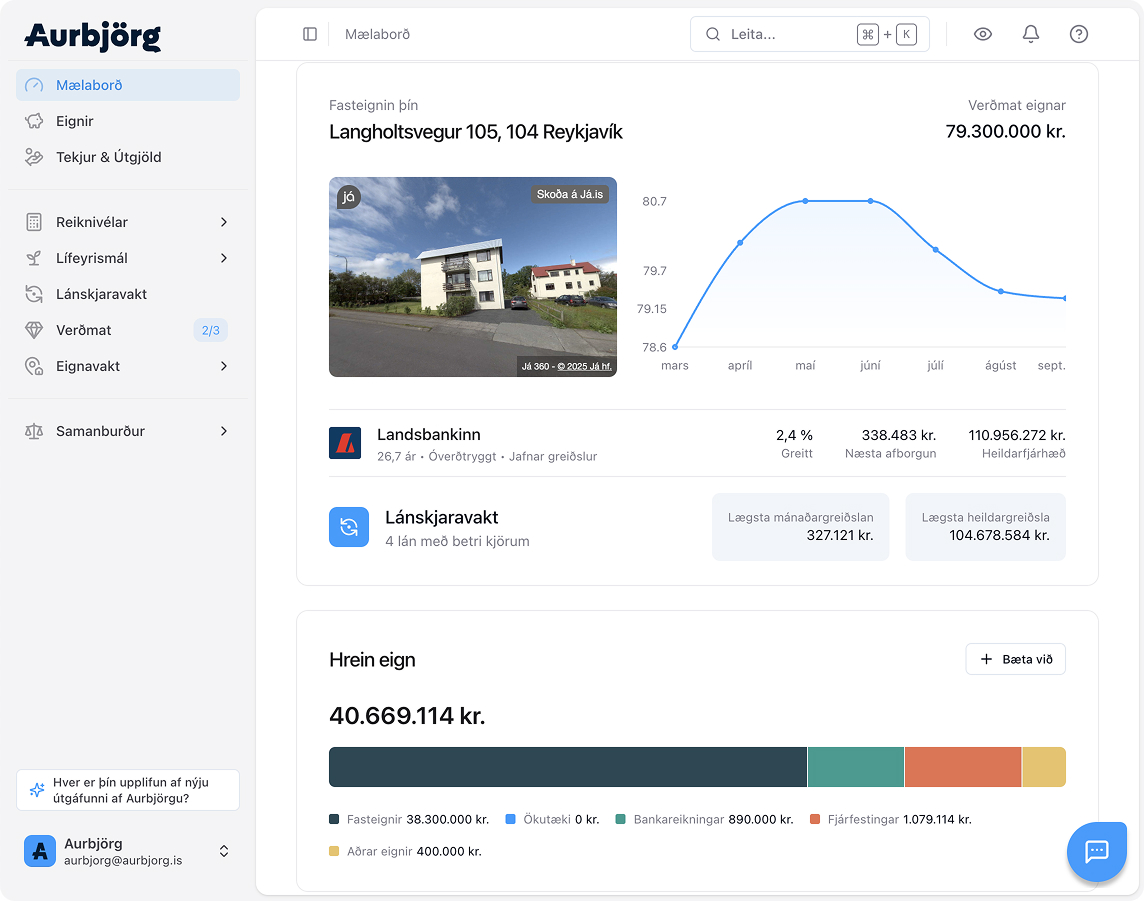Click the Aurbjörg logo in sidebar
This screenshot has width=1144, height=901.
[92, 36]
